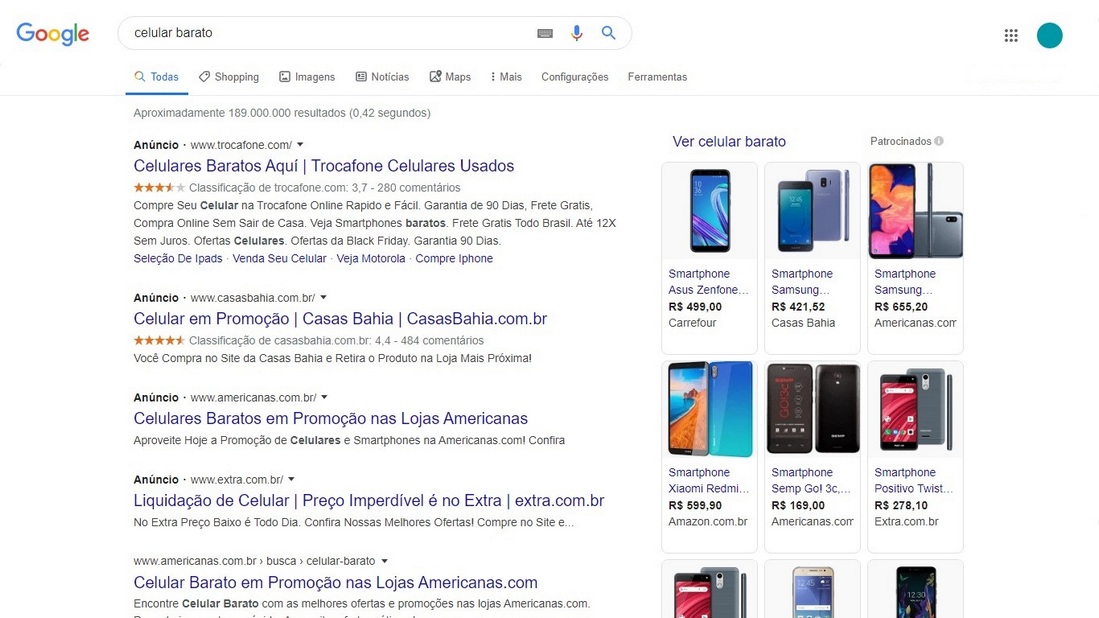Click the R$ 499,00 price

tap(695, 307)
